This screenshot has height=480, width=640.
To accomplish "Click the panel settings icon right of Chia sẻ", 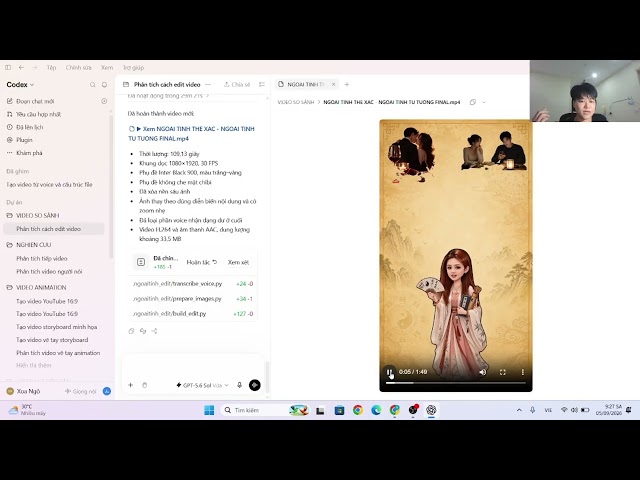I will (262, 84).
